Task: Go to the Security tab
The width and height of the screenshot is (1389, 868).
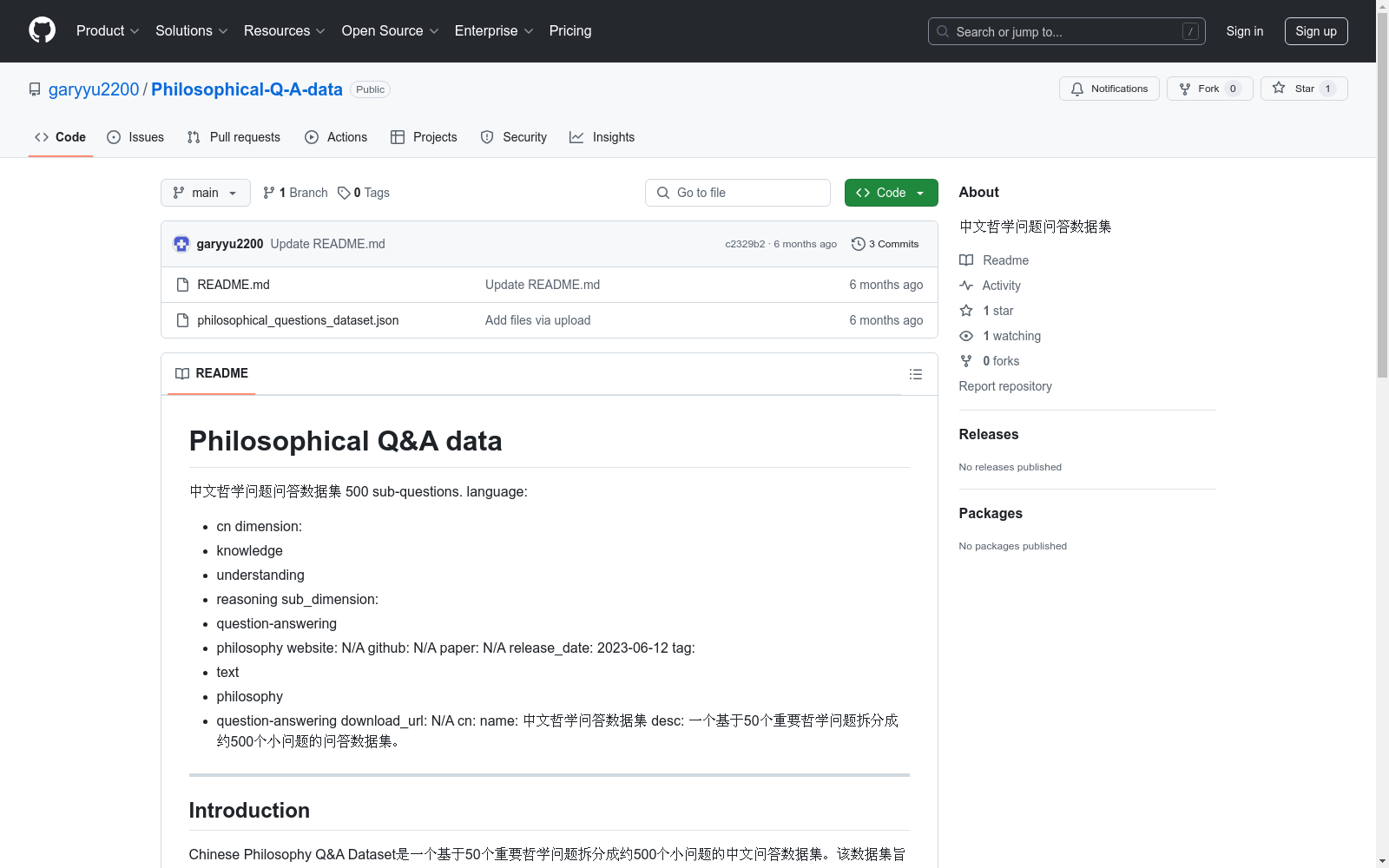Action: (514, 137)
